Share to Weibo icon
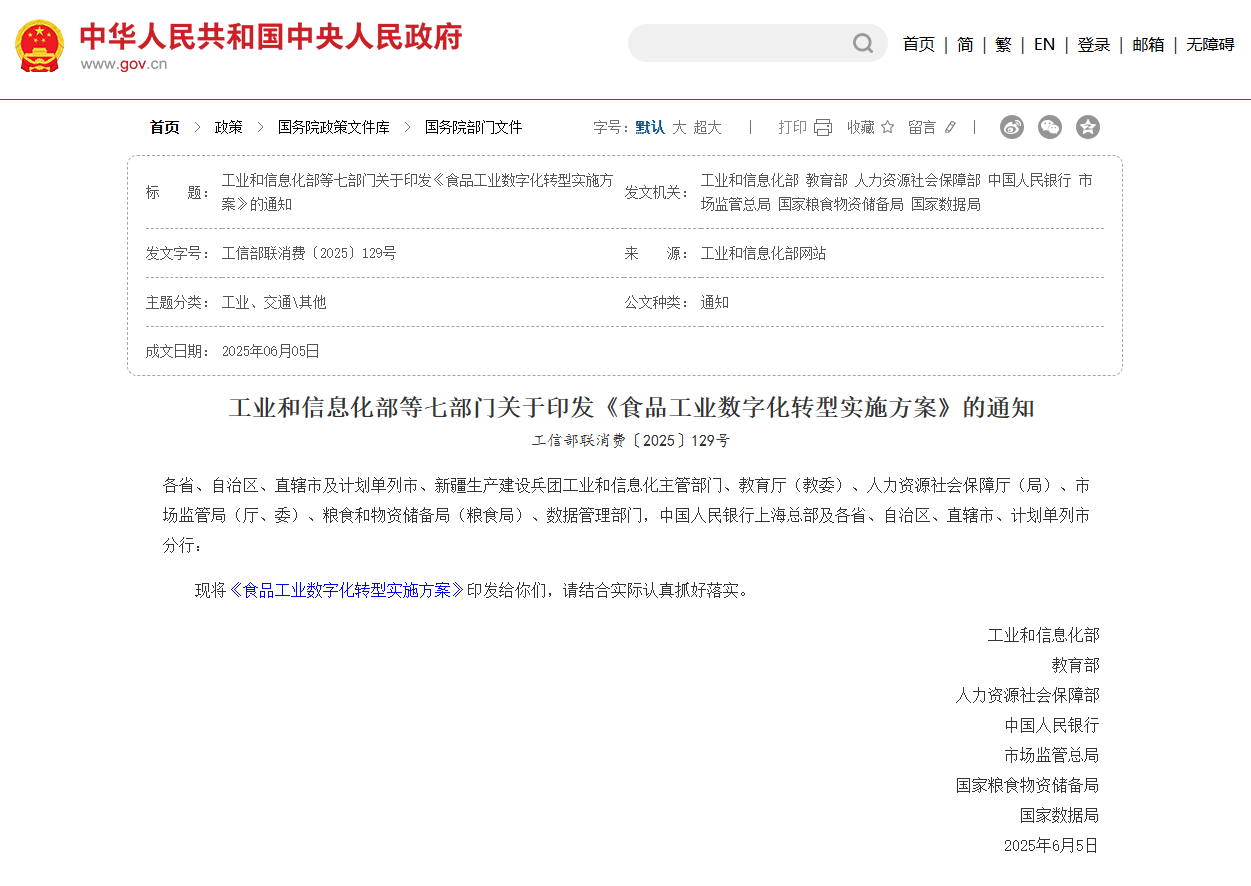 click(x=1012, y=127)
